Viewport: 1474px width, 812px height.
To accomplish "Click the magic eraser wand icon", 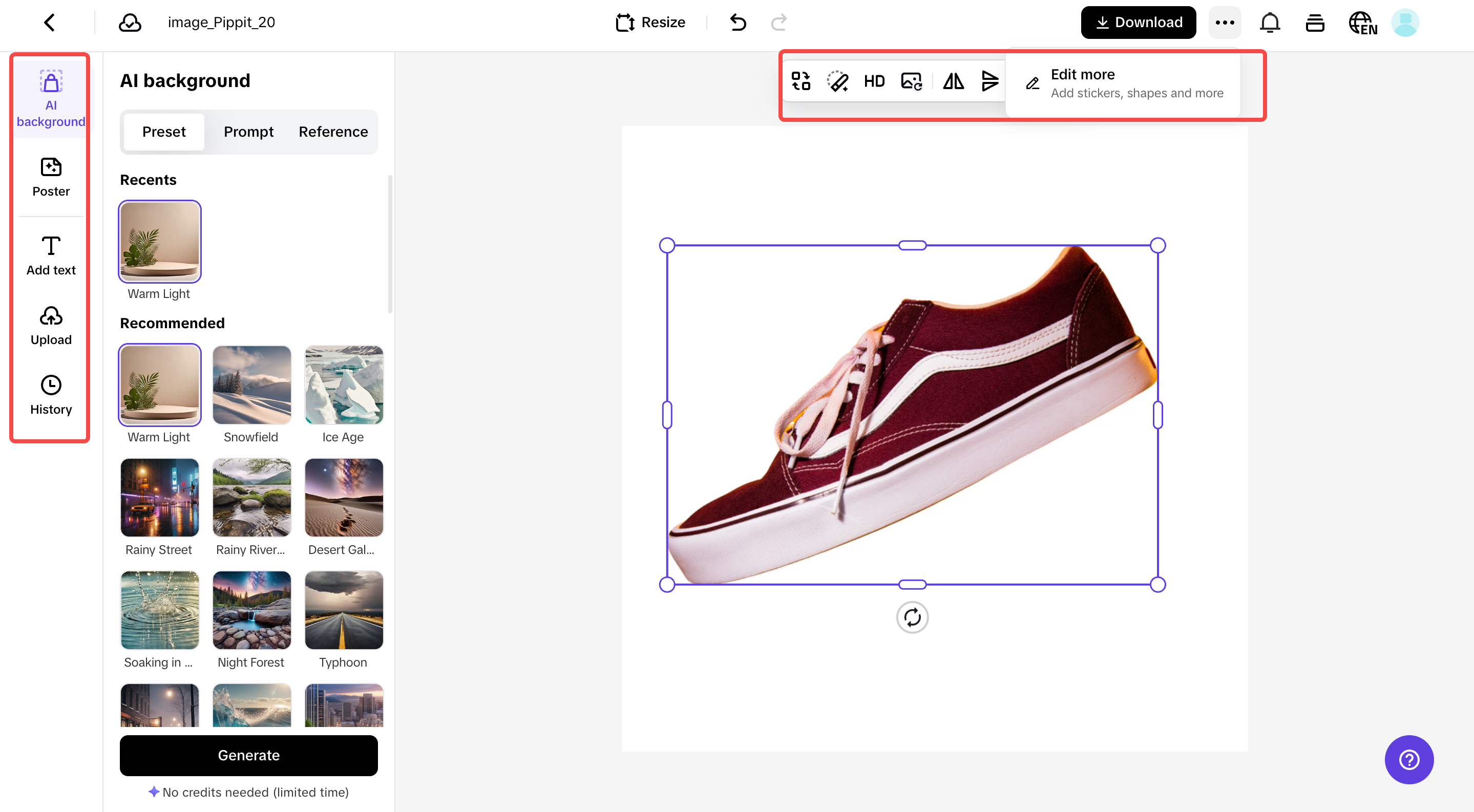I will 838,81.
